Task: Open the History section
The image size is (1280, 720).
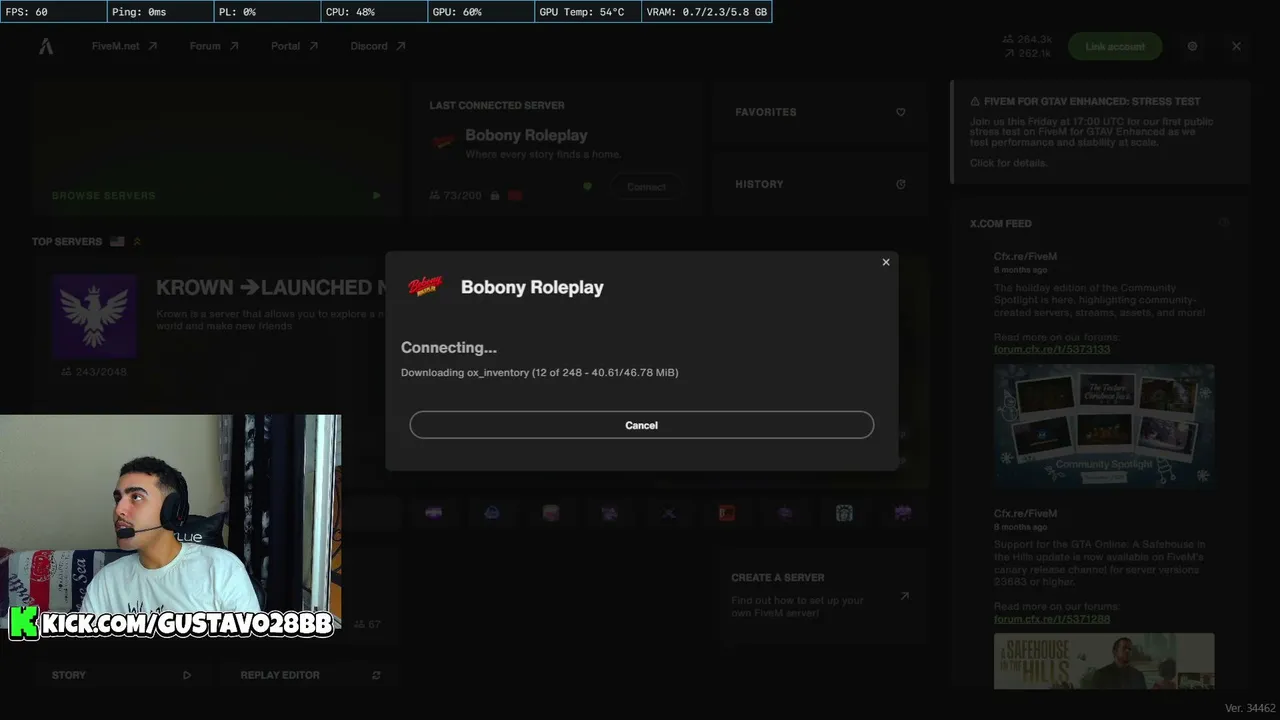Action: coord(820,184)
